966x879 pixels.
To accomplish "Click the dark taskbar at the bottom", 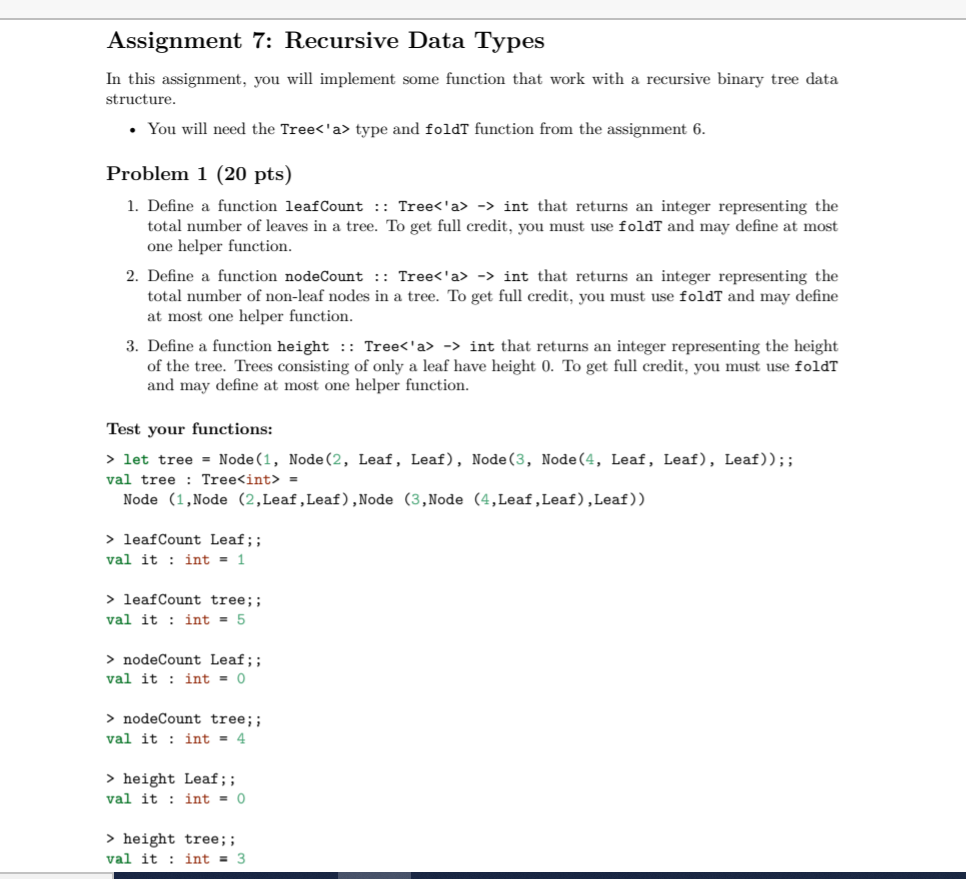I will point(483,874).
